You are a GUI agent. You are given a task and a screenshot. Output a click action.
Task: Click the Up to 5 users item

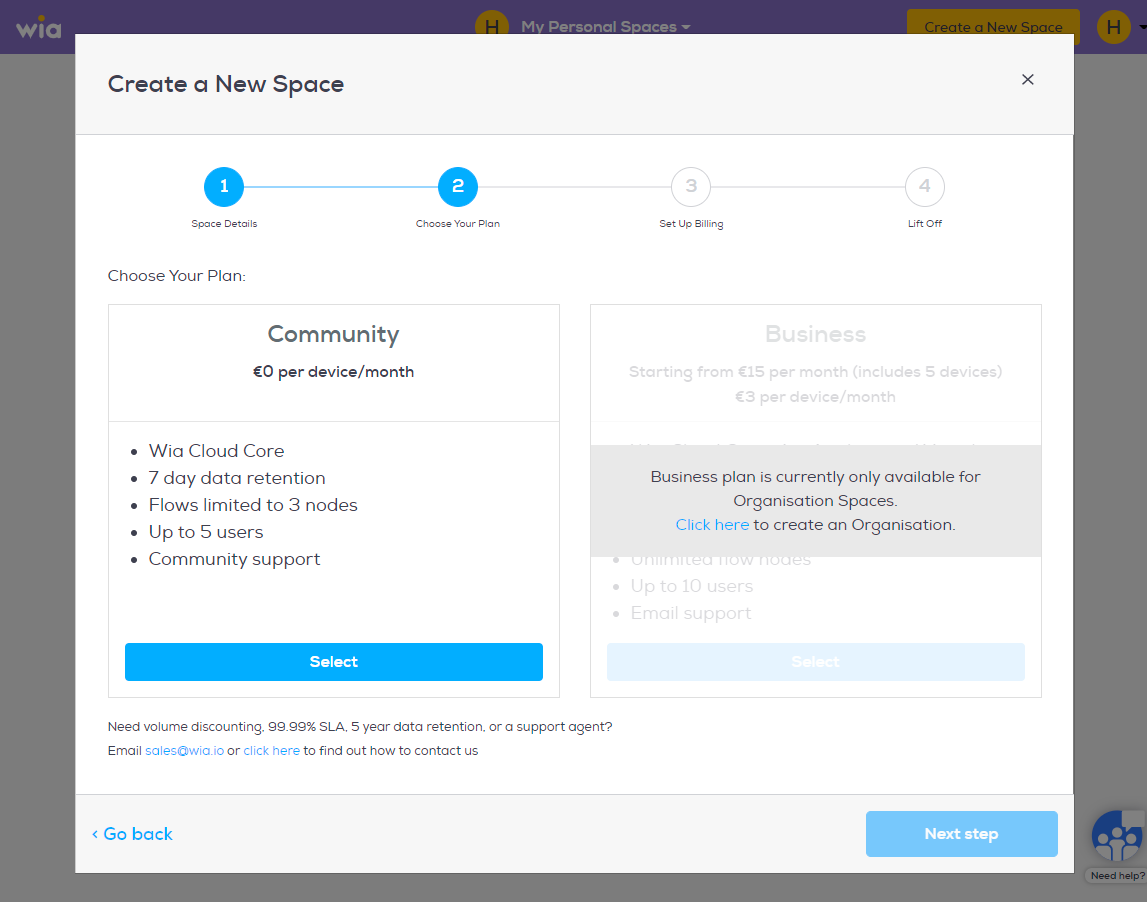point(206,532)
